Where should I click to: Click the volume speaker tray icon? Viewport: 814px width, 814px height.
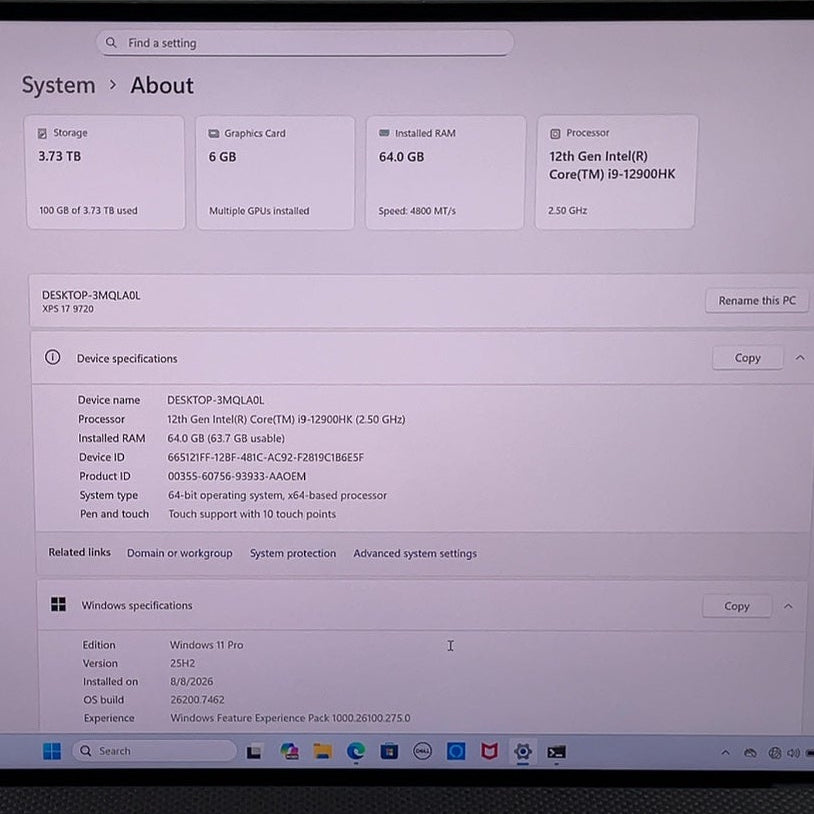[x=793, y=753]
